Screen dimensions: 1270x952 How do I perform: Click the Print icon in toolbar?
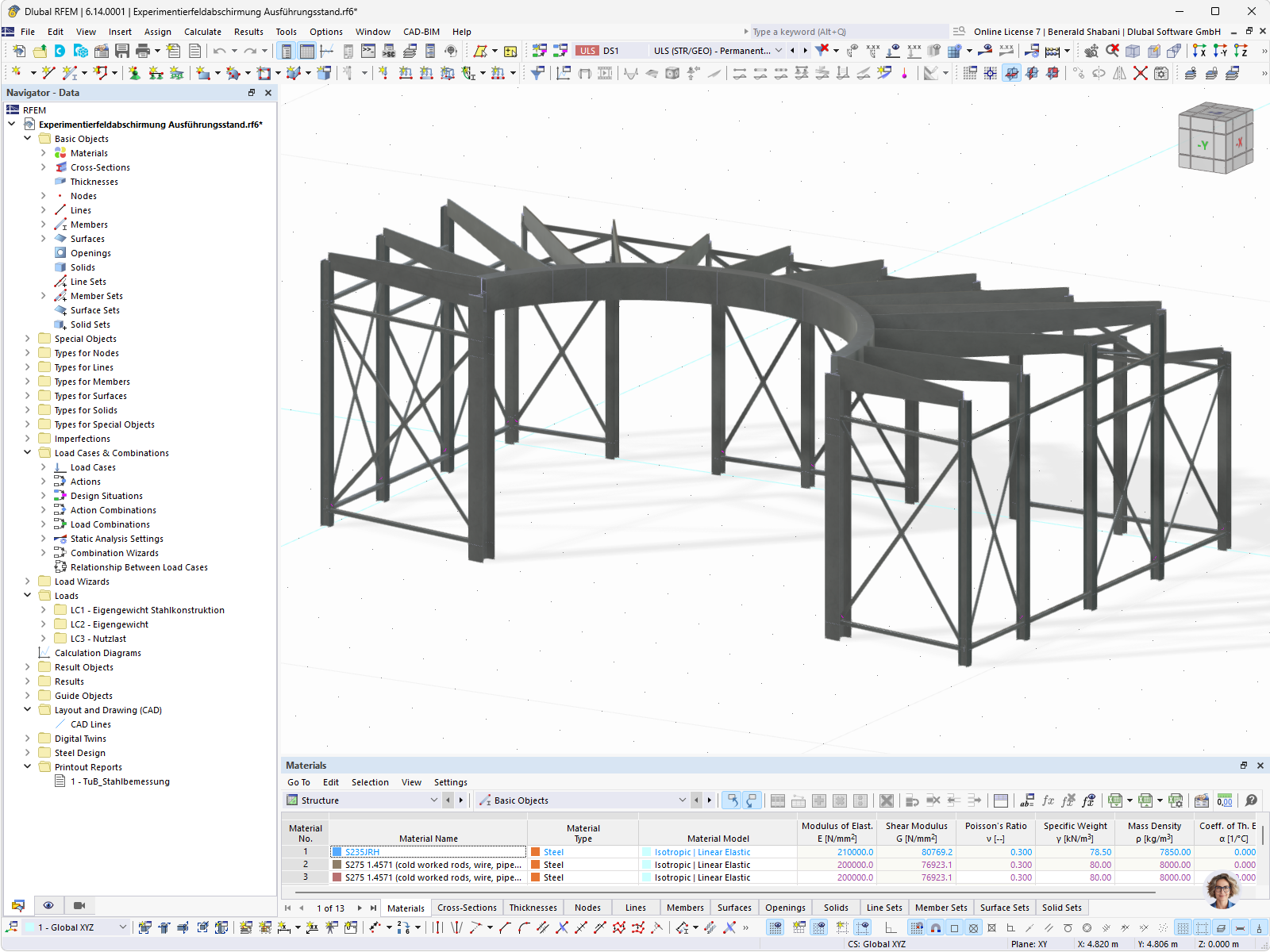143,51
